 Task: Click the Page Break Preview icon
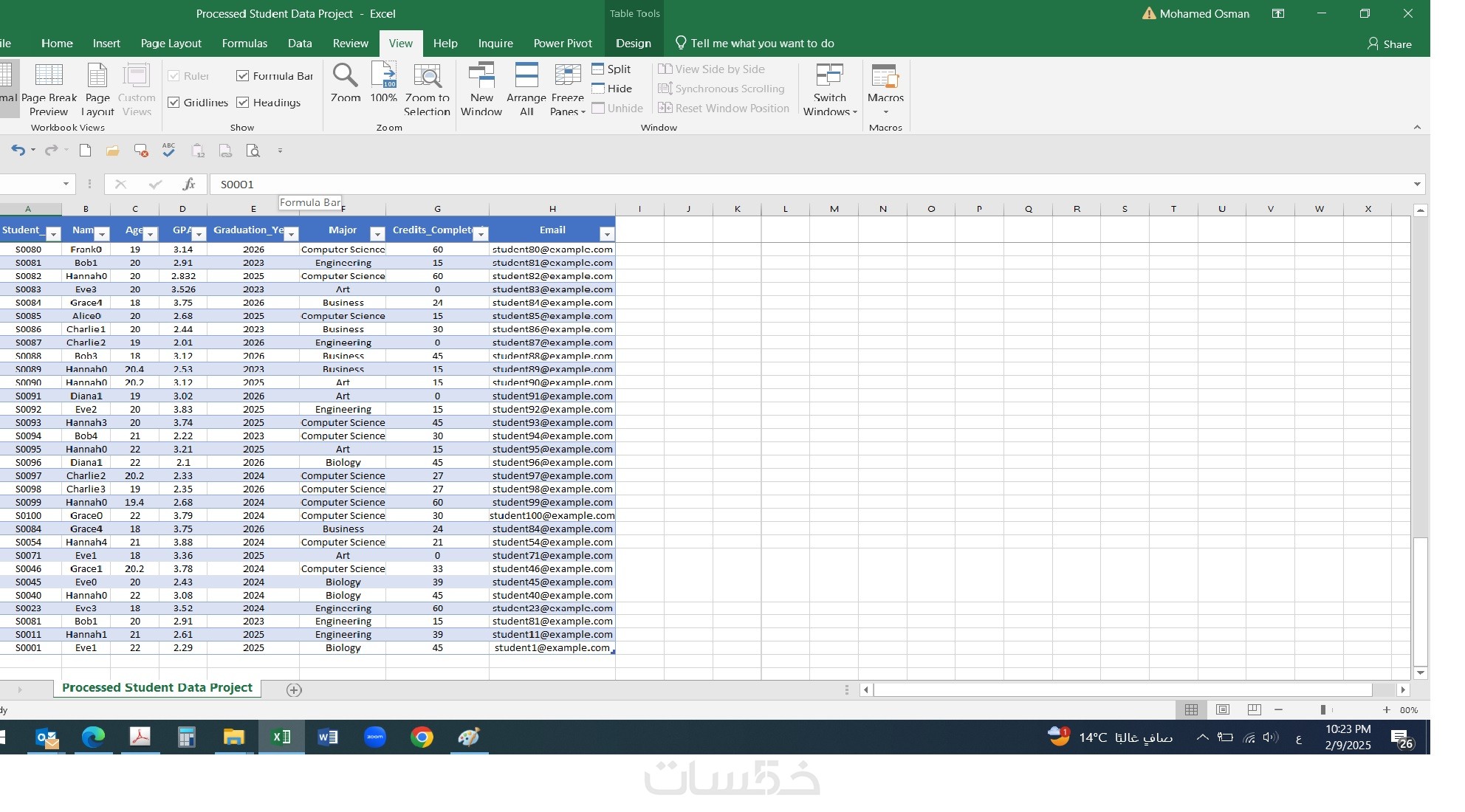click(x=49, y=76)
